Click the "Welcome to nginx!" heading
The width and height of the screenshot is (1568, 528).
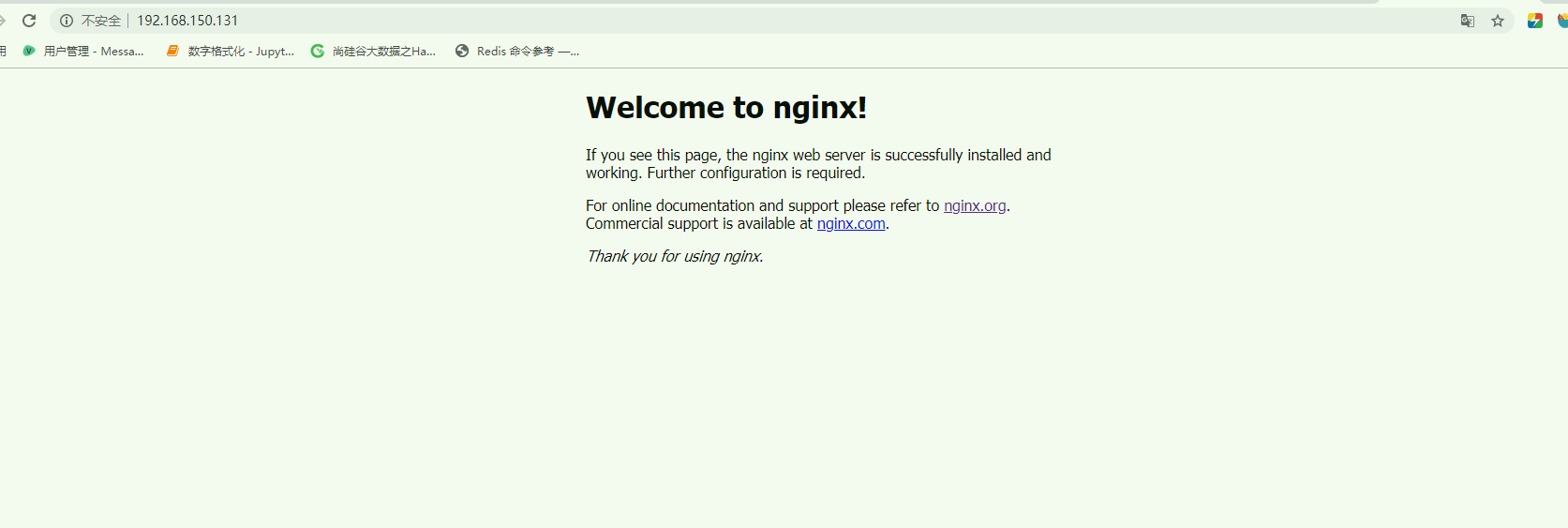click(x=726, y=108)
